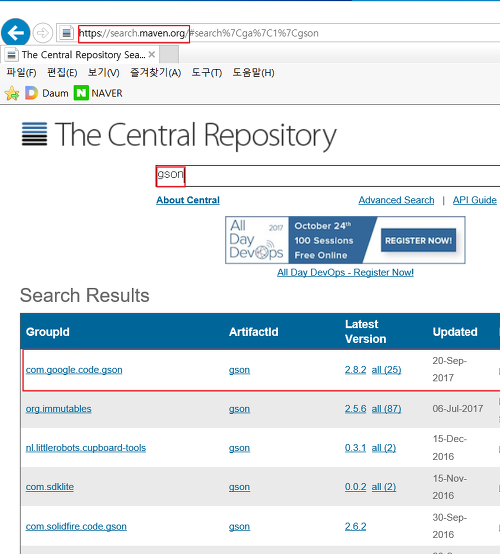Open the 보기(V) menu
500x554 pixels.
click(x=104, y=73)
